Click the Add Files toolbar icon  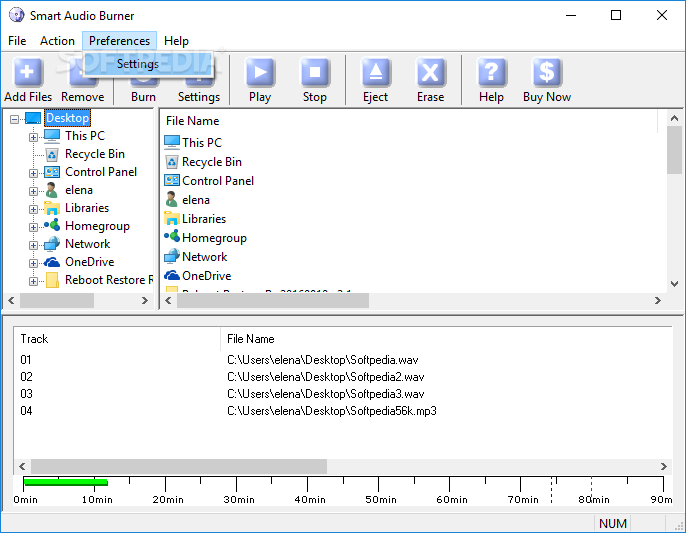(28, 72)
